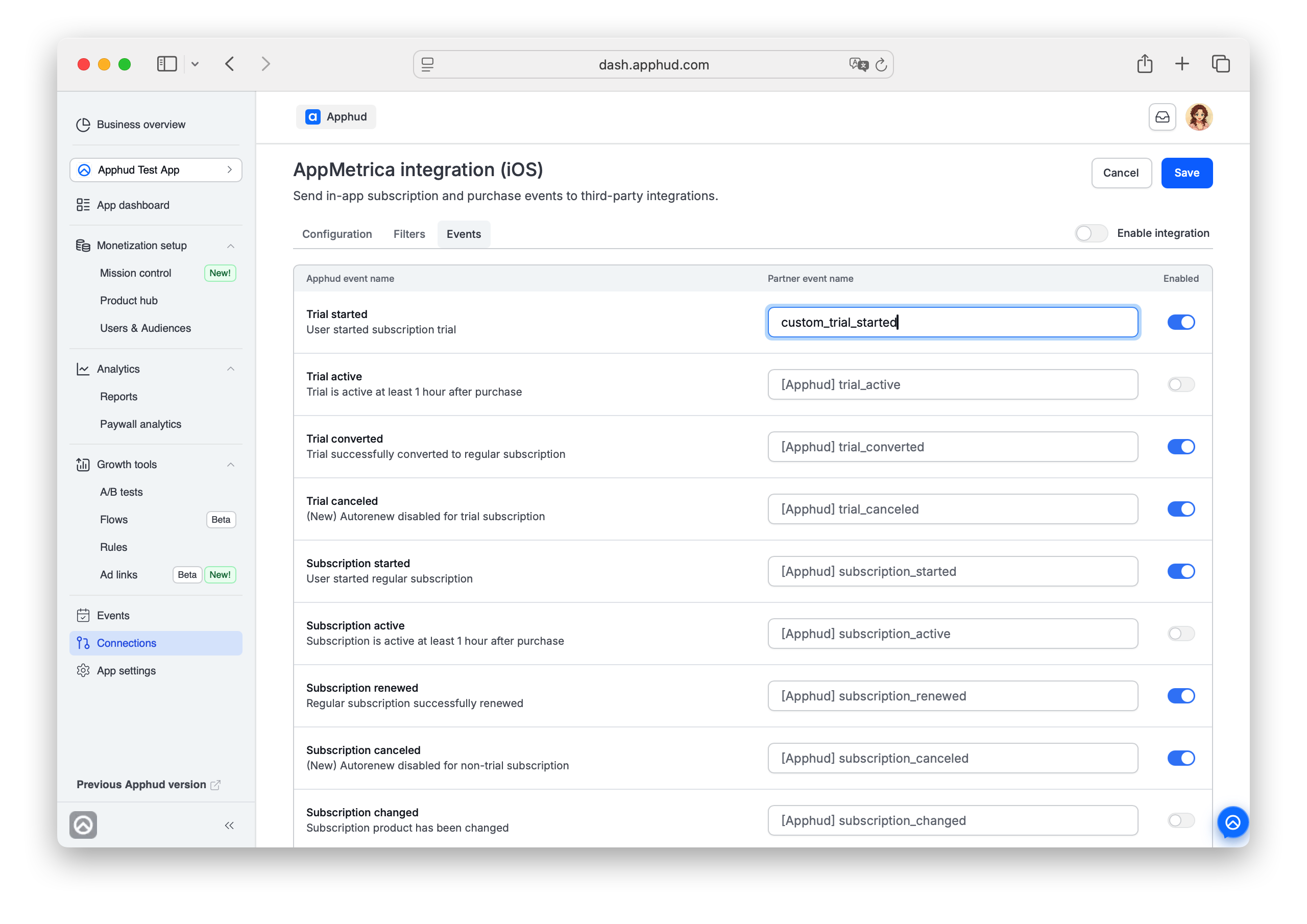Screen dimensions: 1307x924
Task: Click the Safari share icon
Action: point(1145,63)
